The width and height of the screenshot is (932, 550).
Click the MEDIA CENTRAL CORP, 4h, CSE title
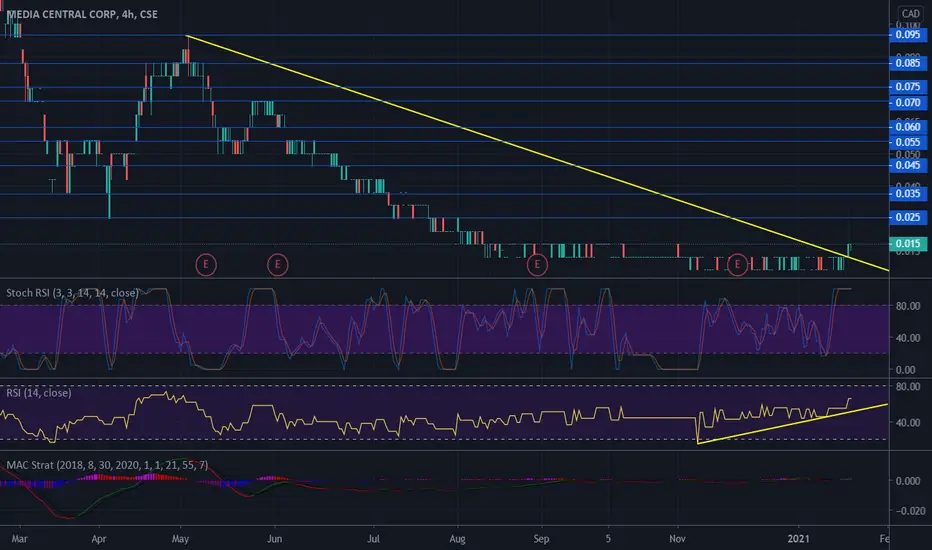(82, 14)
